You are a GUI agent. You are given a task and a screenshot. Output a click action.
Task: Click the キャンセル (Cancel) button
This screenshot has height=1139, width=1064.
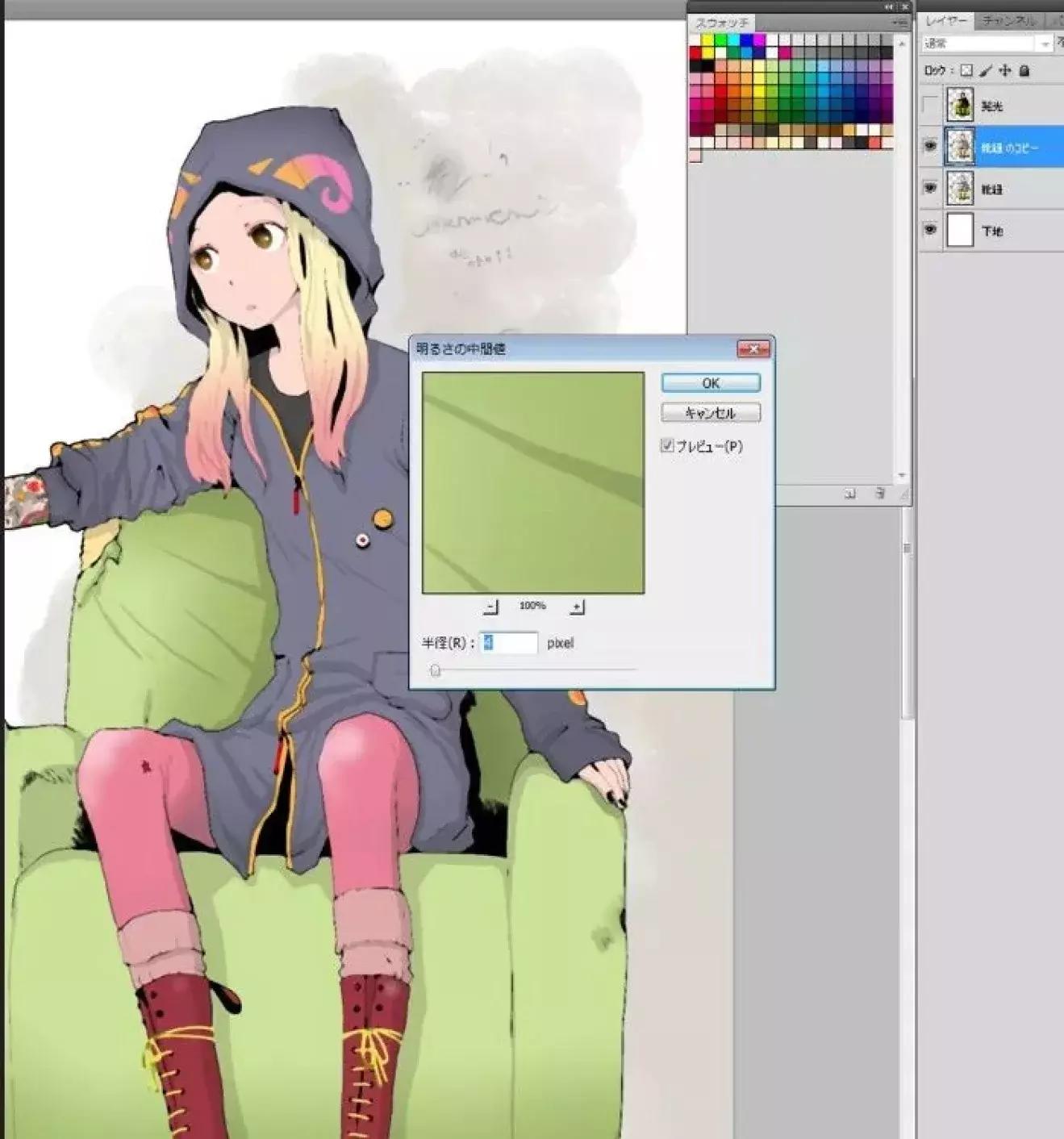710,413
